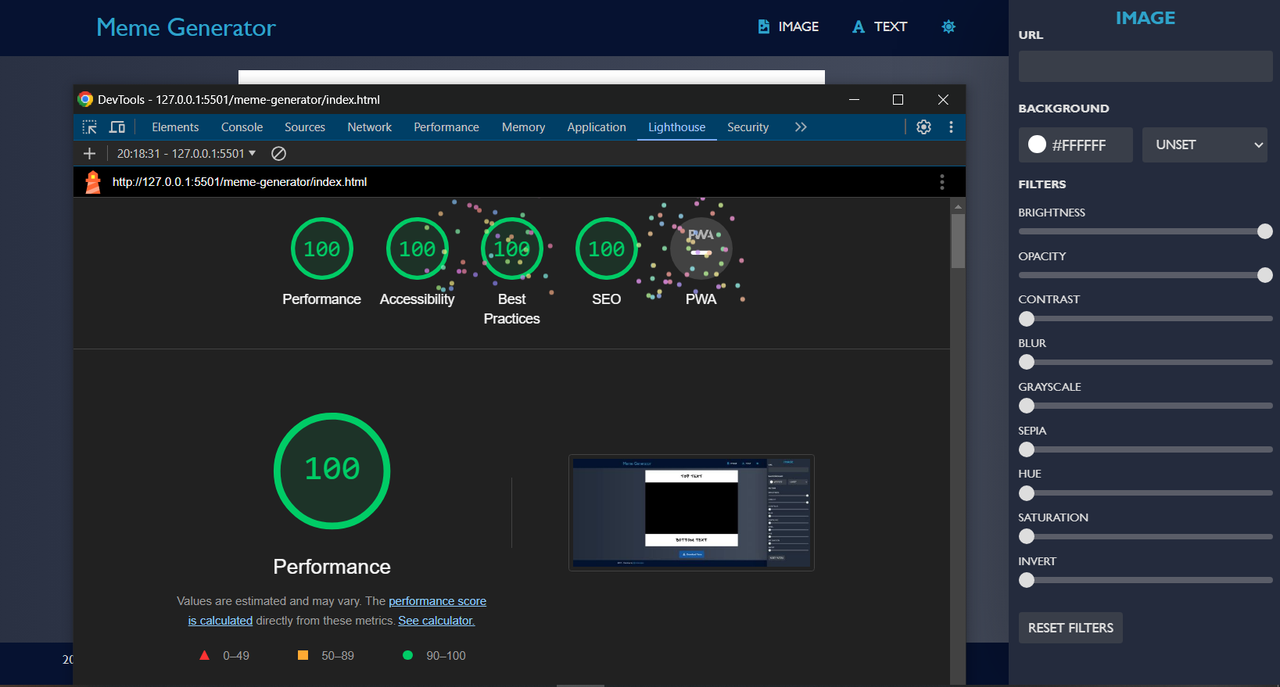Open the Lighthouse report tools menu

(942, 182)
